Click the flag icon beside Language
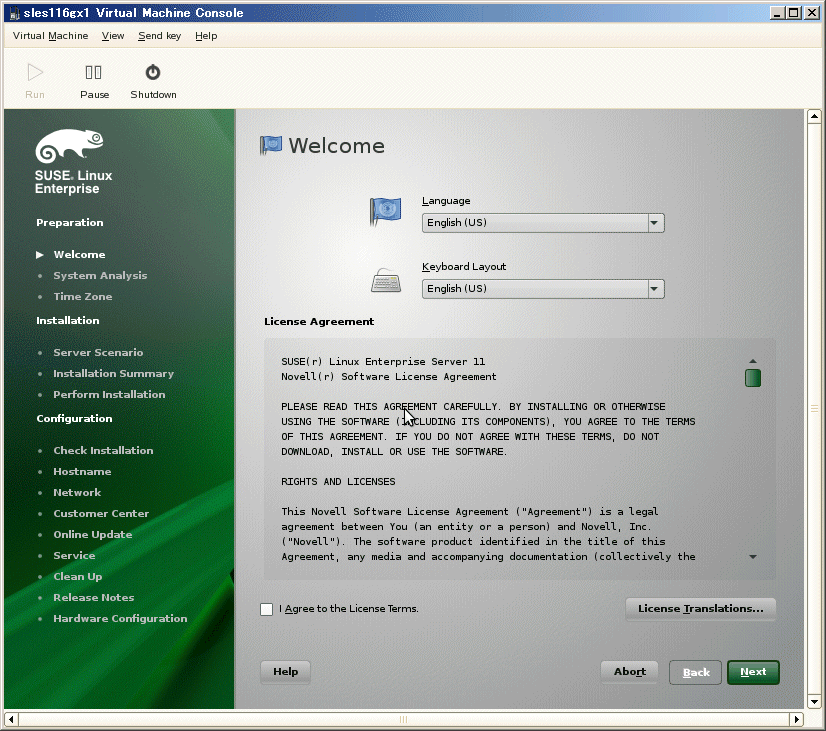The height and width of the screenshot is (731, 826). 386,211
